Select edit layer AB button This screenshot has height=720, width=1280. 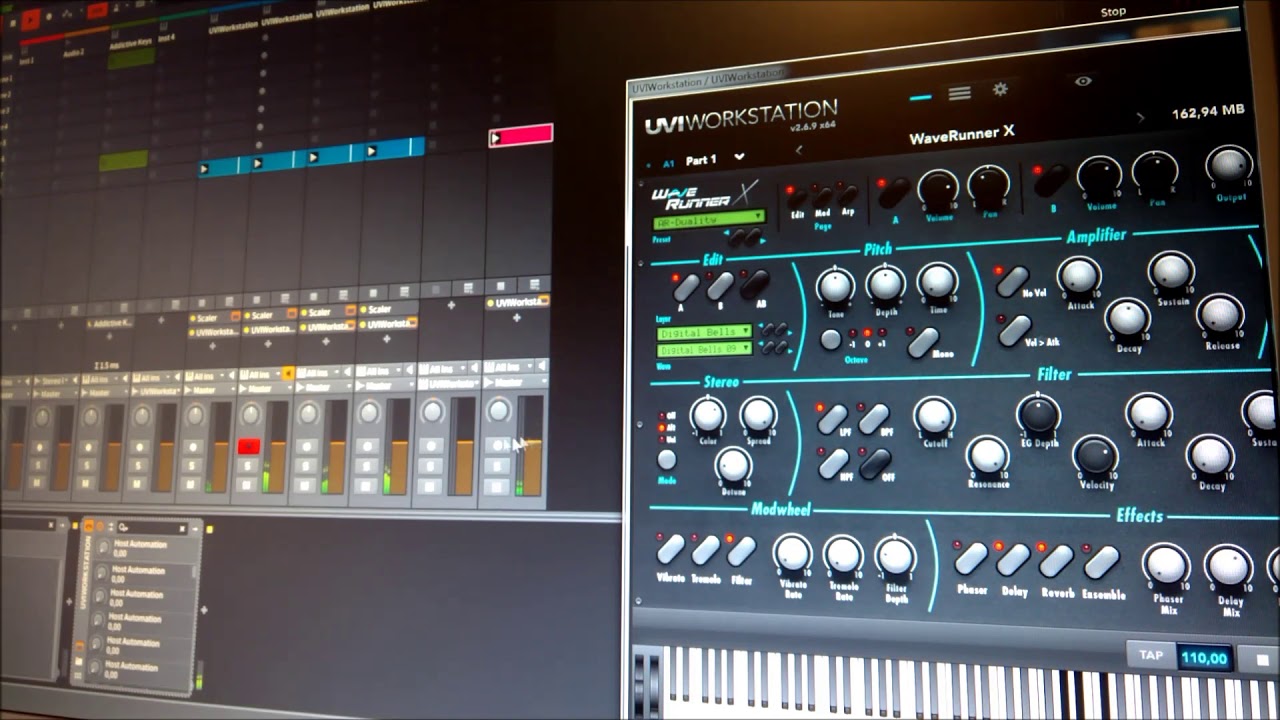tap(754, 285)
